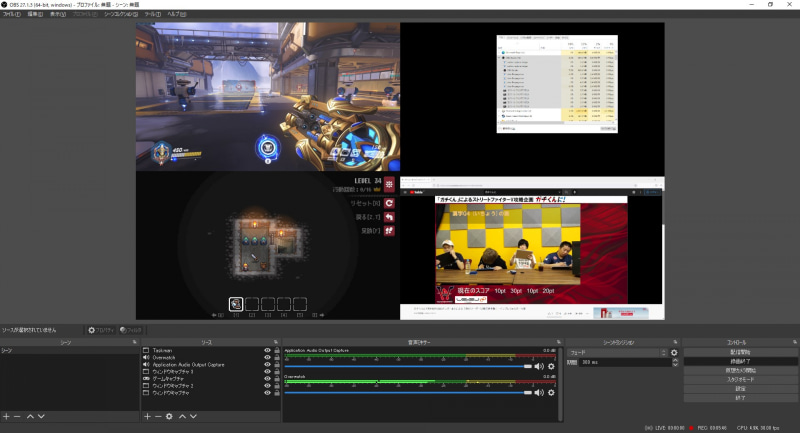
Task: Toggle lock on the Overwatch audio source
Action: coord(277,358)
